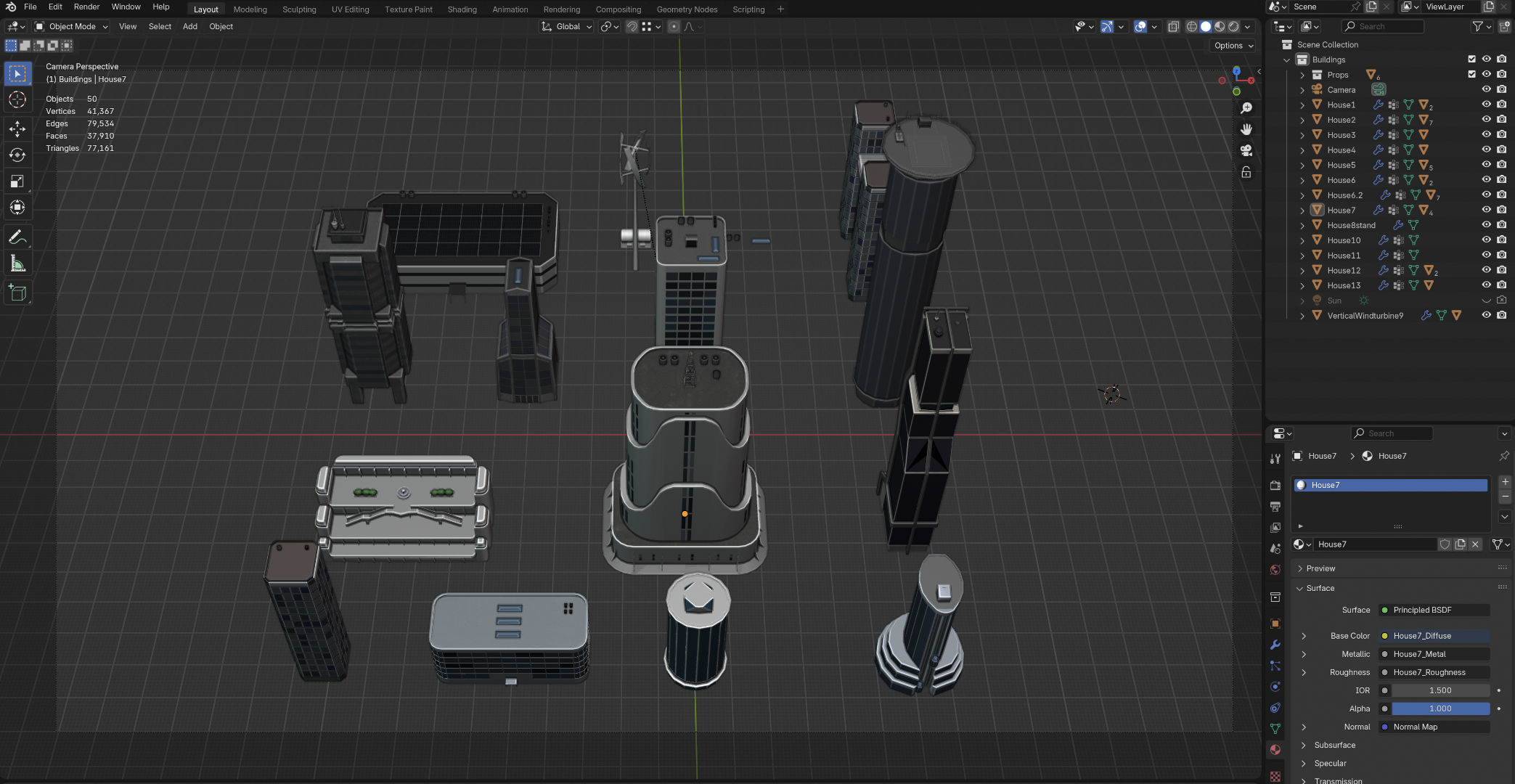Choose the Add Cube tool

pos(17,293)
